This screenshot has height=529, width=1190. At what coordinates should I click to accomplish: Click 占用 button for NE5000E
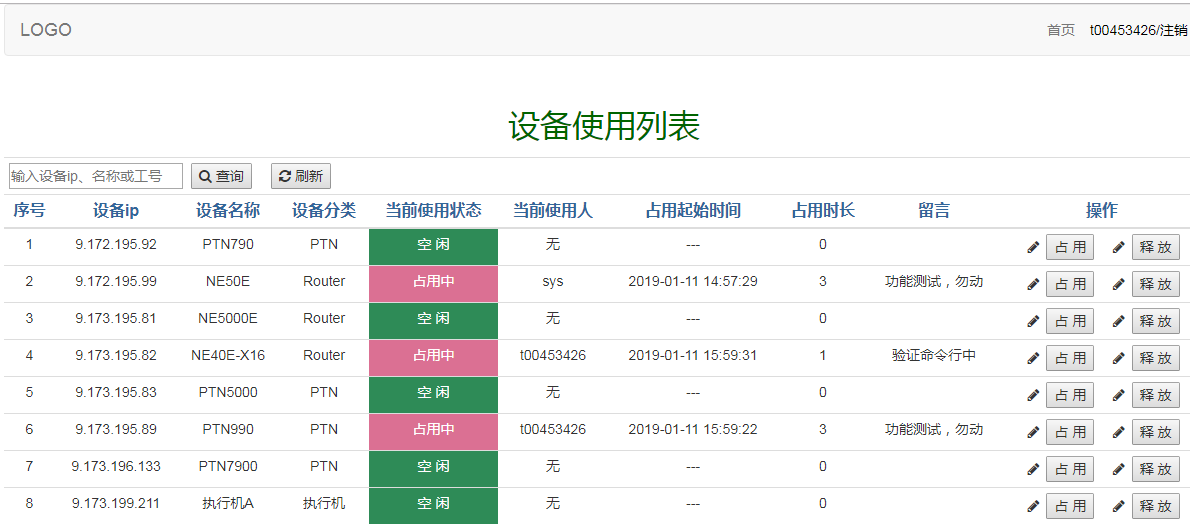(1070, 322)
